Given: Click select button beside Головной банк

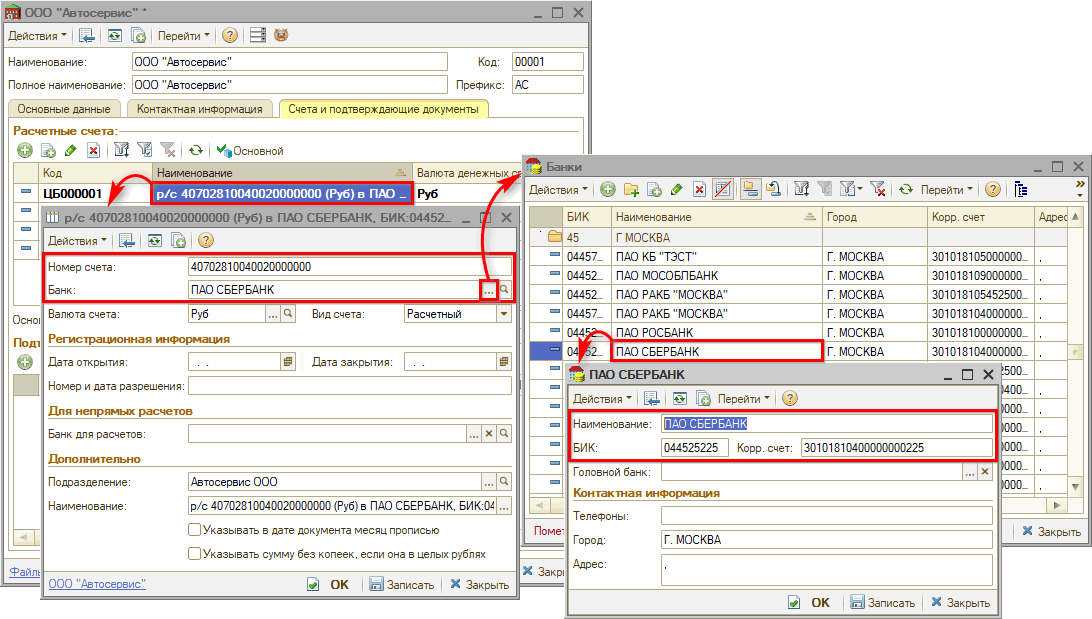Looking at the screenshot, I should coord(969,472).
